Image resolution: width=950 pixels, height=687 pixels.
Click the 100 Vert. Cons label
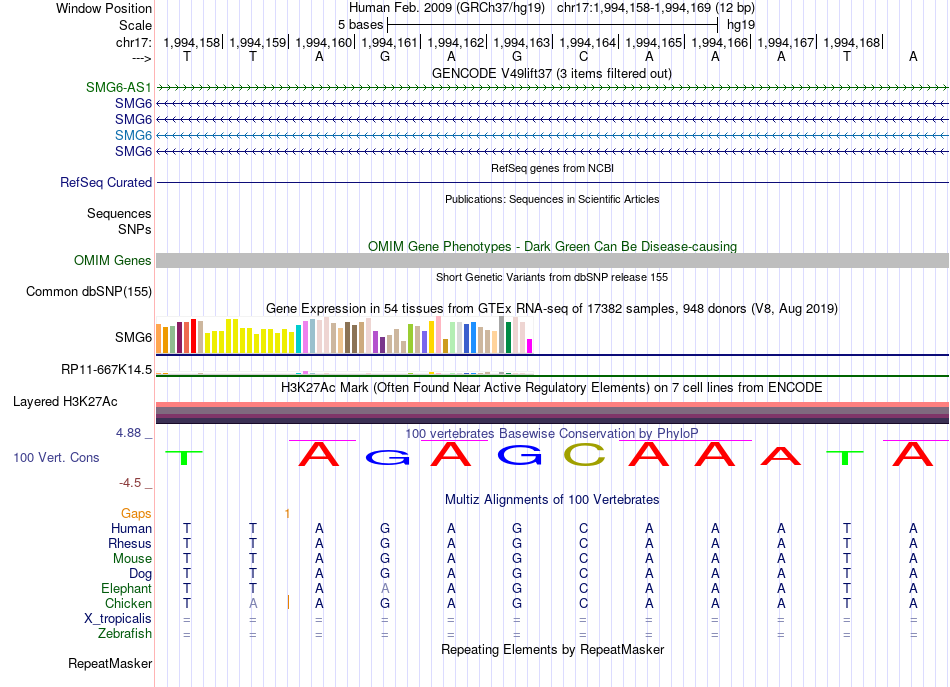(x=56, y=457)
